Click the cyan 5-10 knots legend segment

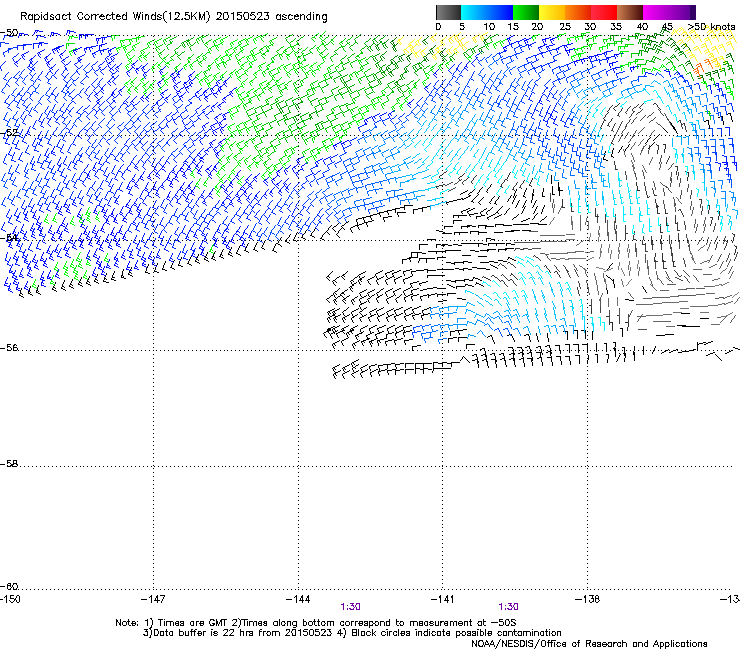pyautogui.click(x=474, y=12)
